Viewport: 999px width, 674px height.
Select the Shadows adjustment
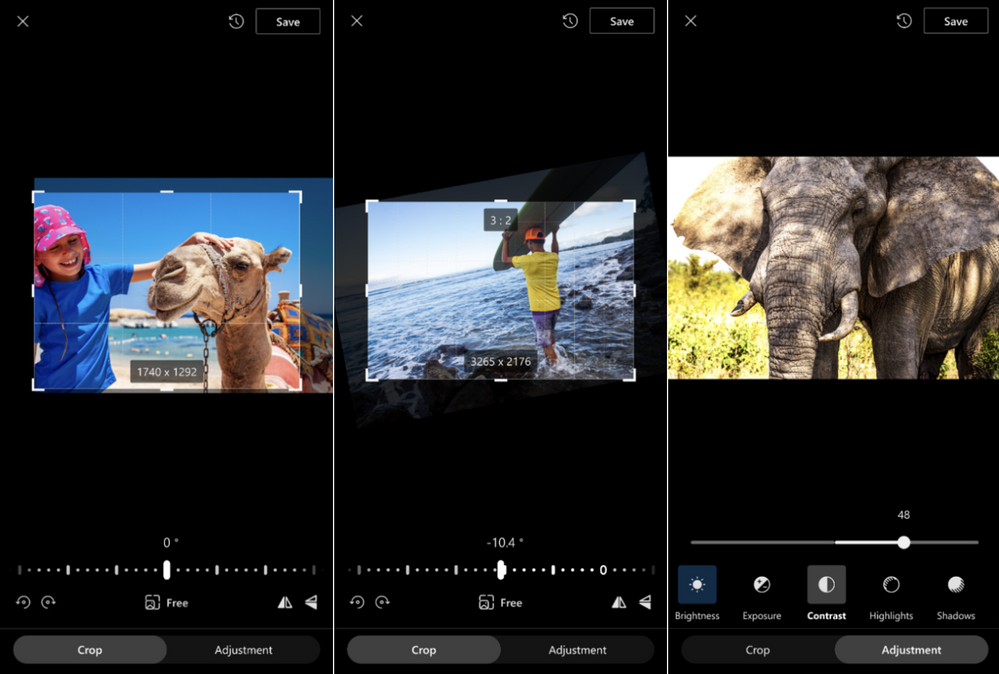pyautogui.click(x=956, y=593)
